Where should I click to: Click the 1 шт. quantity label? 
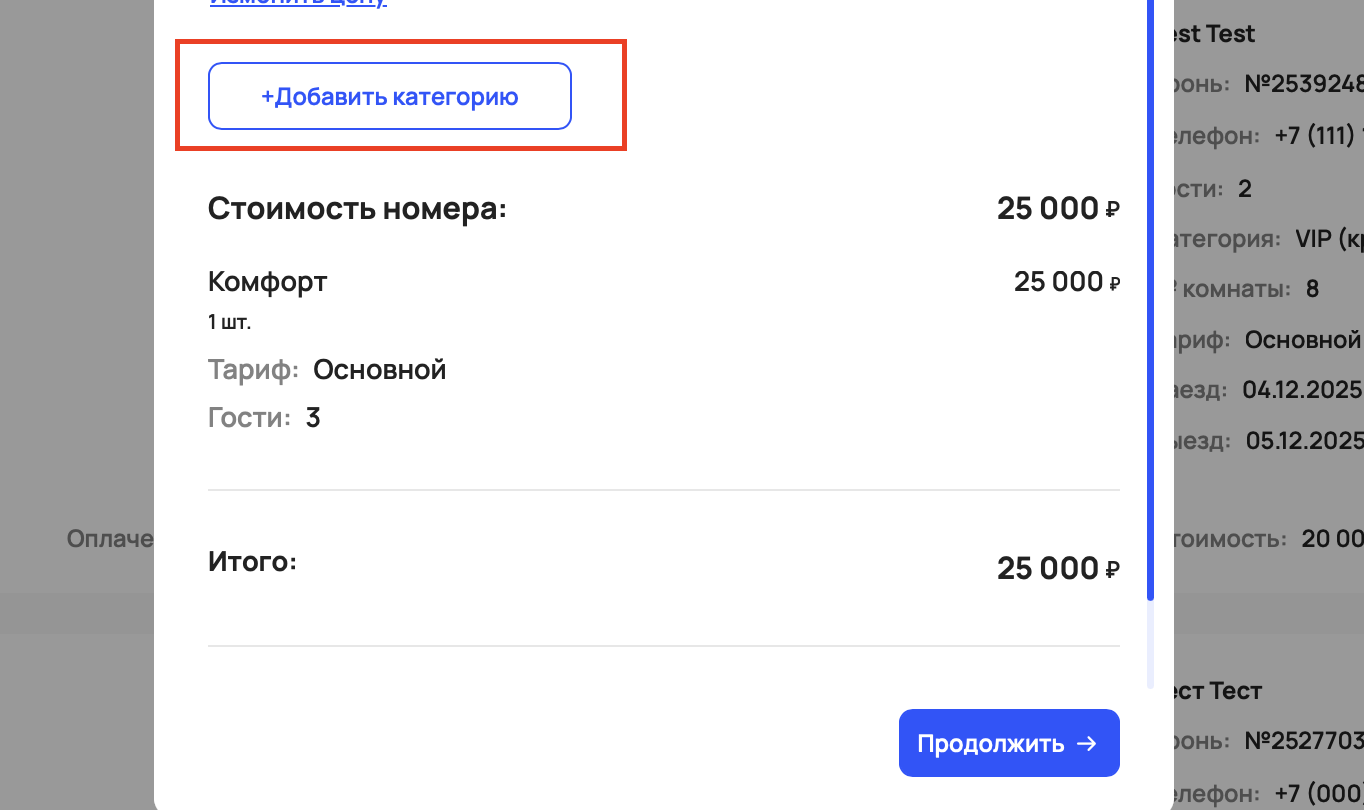coord(229,323)
